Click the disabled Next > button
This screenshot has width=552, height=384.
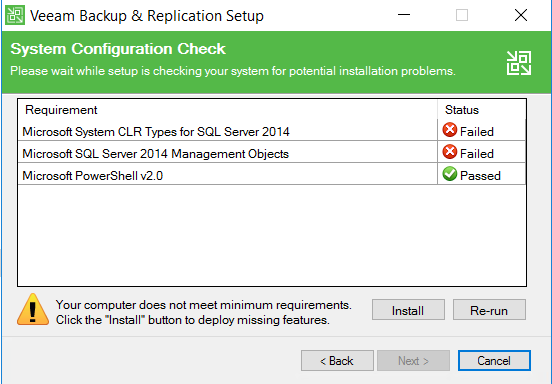coord(413,360)
